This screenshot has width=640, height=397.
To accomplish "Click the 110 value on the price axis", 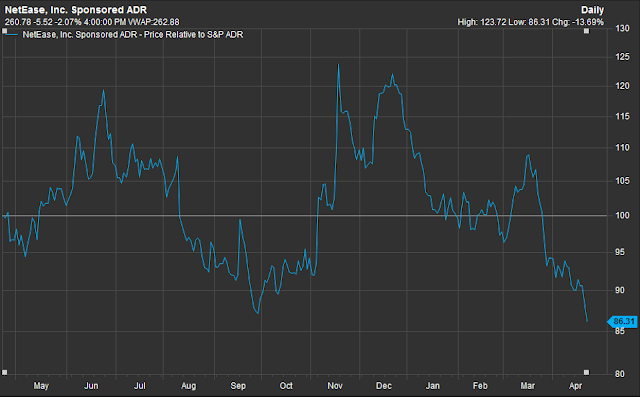I will coord(622,148).
